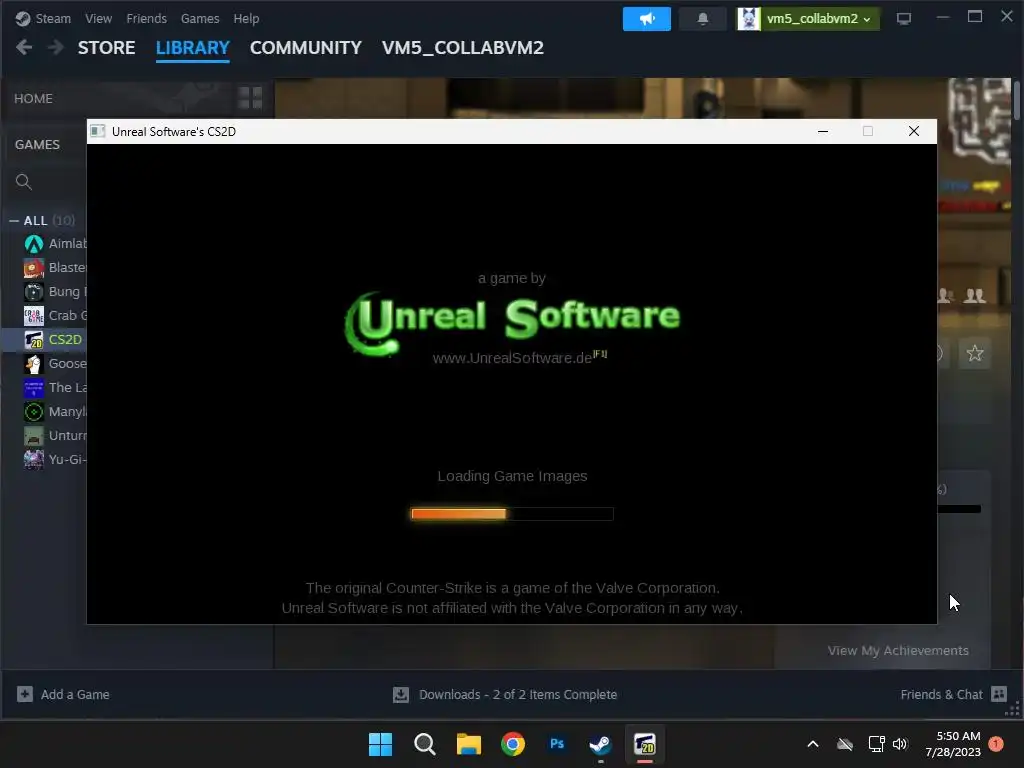The height and width of the screenshot is (768, 1024).
Task: Click the Steam taskbar icon
Action: [x=601, y=744]
